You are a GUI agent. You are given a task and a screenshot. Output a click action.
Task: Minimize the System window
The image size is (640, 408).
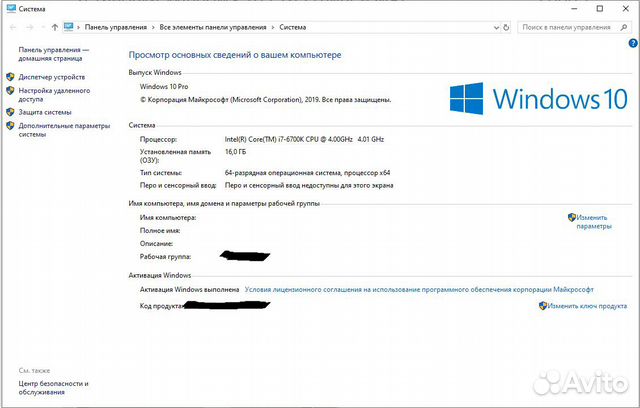point(574,9)
